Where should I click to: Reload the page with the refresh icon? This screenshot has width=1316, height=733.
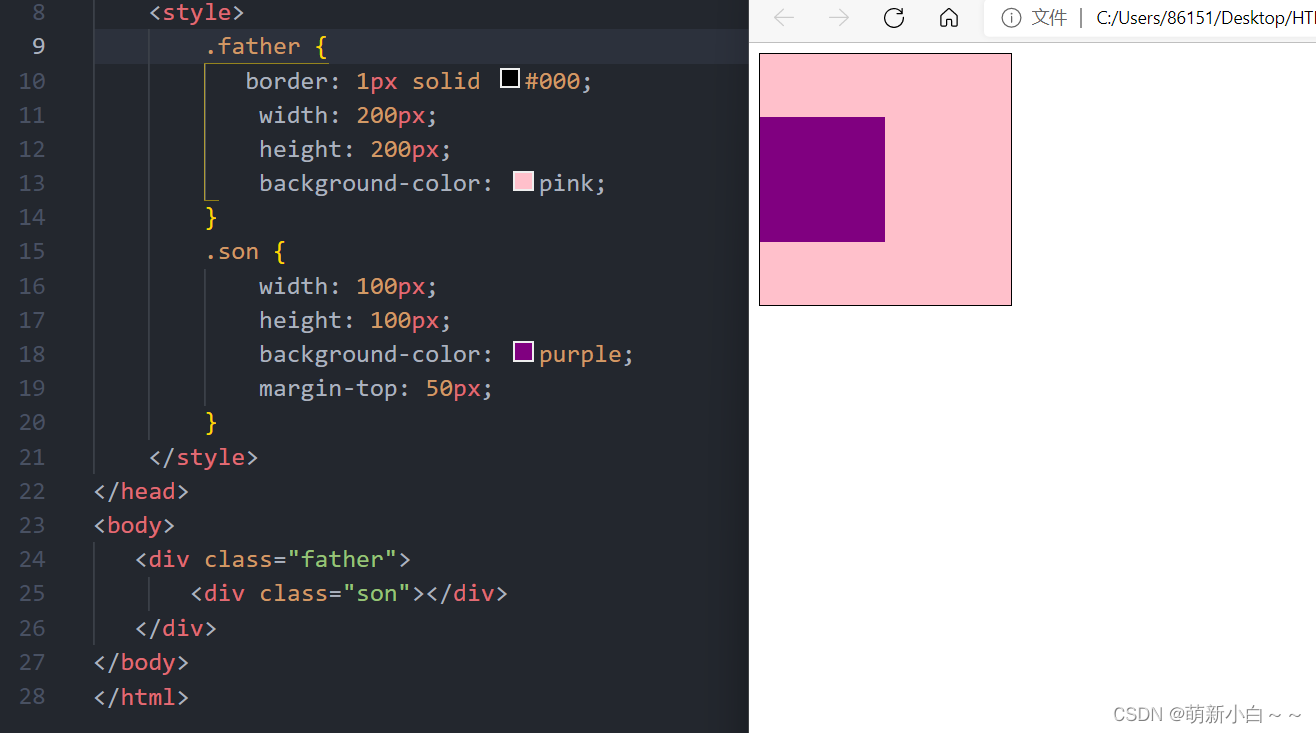894,18
